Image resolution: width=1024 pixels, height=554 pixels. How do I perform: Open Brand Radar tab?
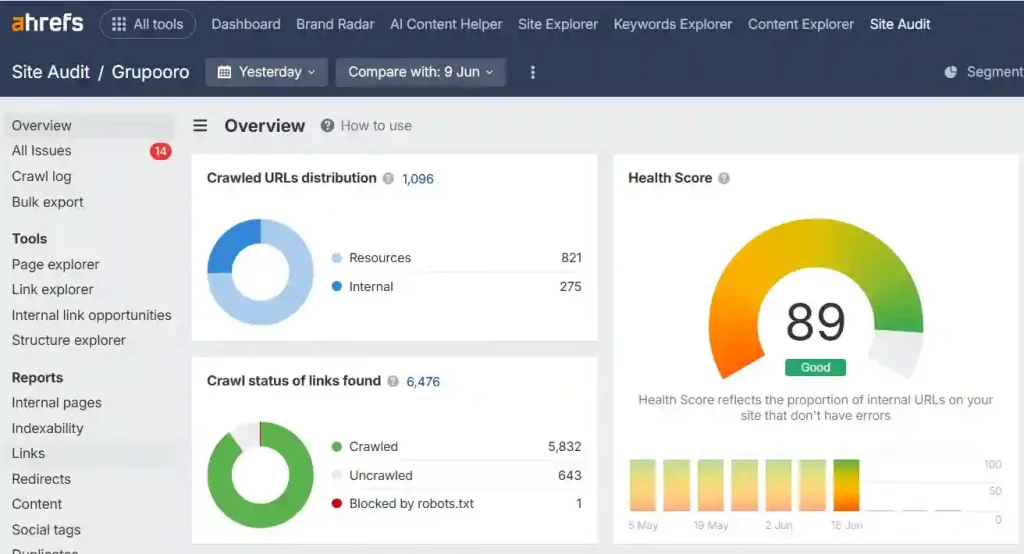coord(335,24)
